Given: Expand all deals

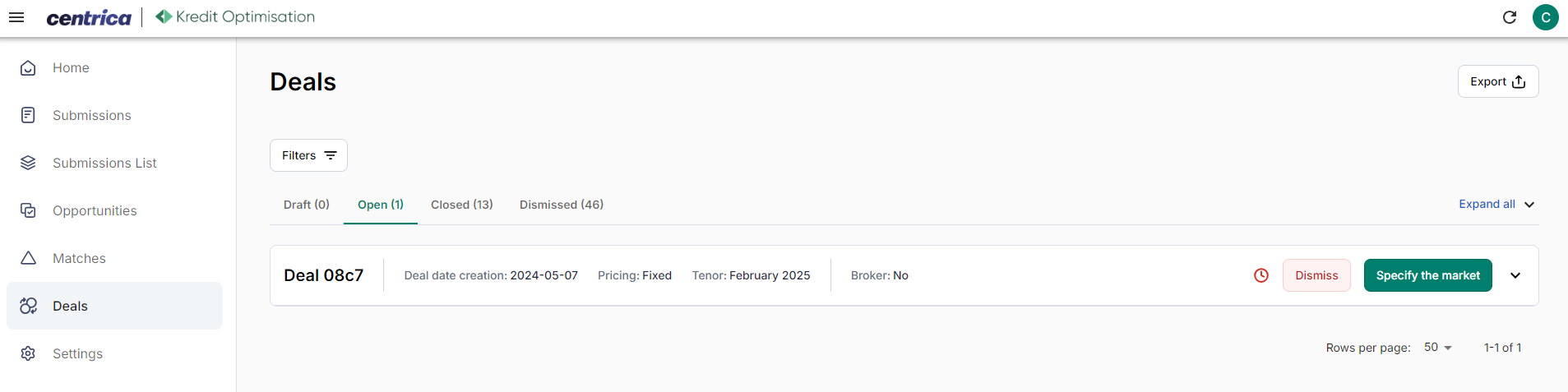Looking at the screenshot, I should [1496, 205].
